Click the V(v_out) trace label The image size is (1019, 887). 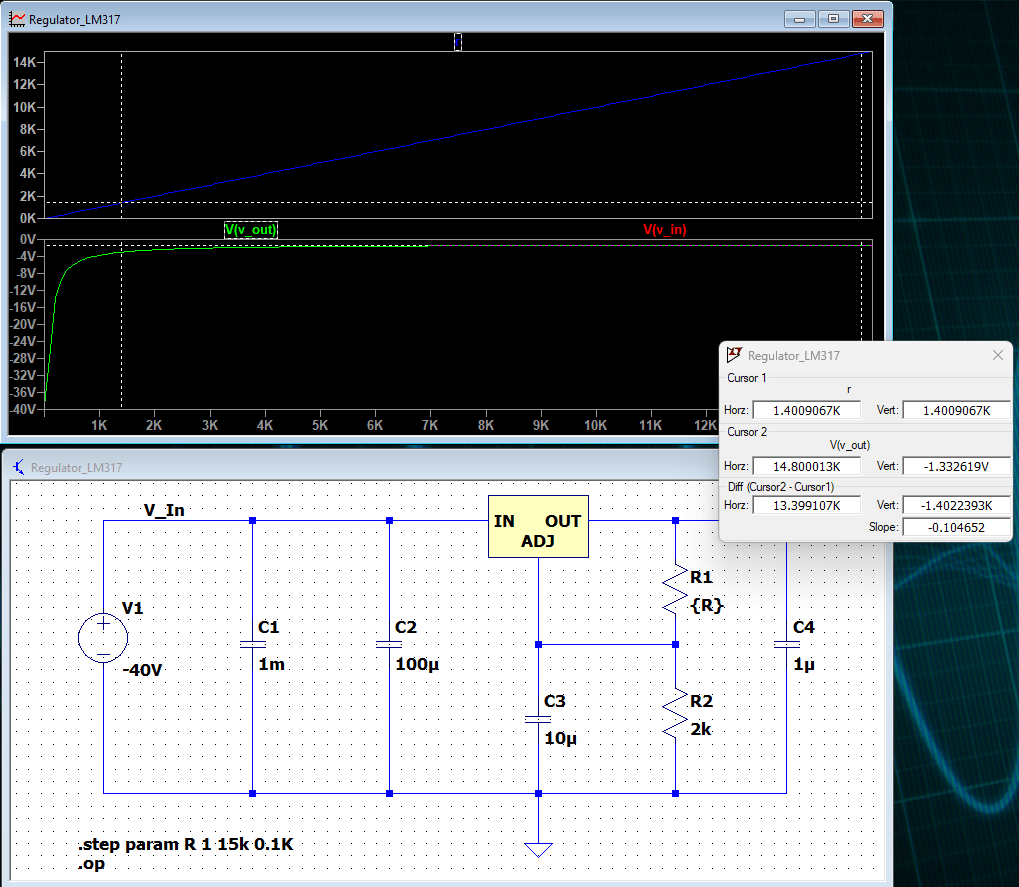pyautogui.click(x=251, y=229)
